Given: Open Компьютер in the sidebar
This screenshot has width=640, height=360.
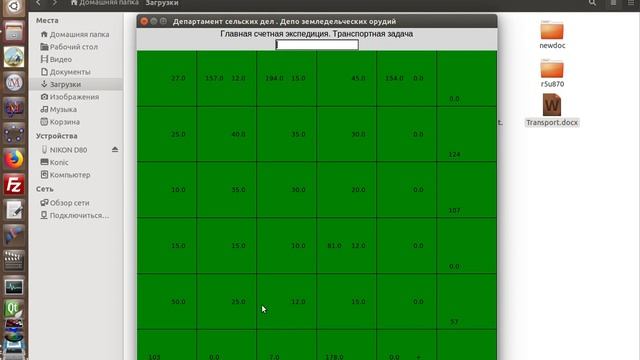Looking at the screenshot, I should point(76,175).
